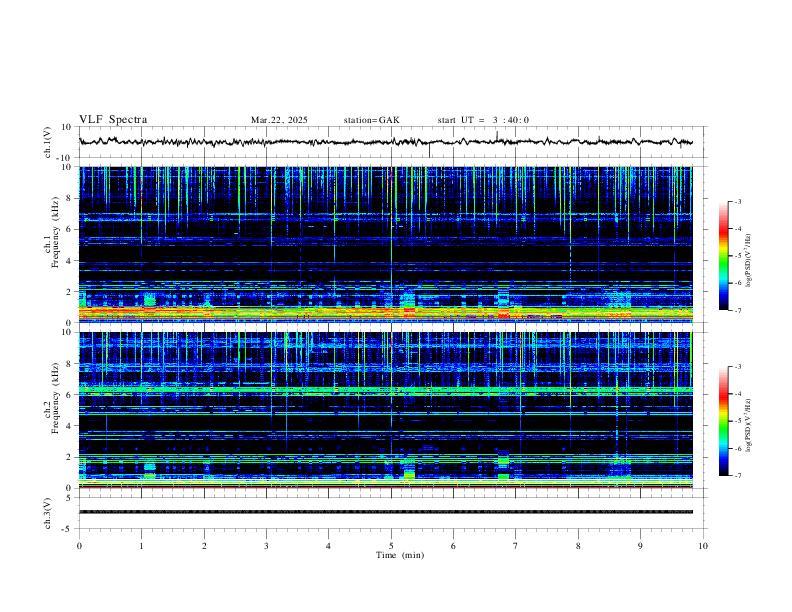Click the time axis tick label "0"
792x612 pixels.
coord(79,546)
